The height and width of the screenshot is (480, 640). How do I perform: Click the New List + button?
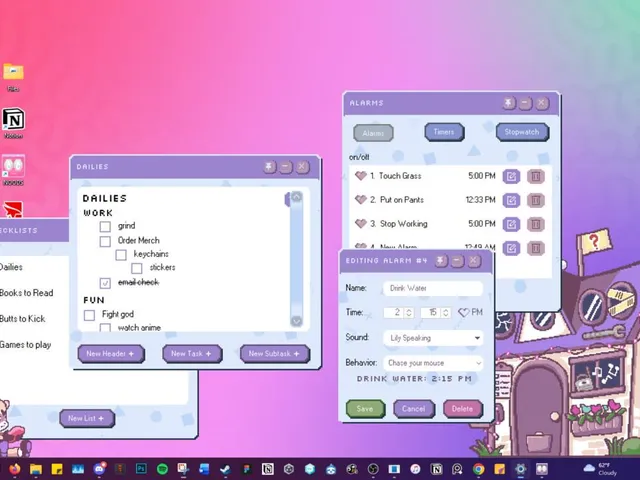(87, 418)
